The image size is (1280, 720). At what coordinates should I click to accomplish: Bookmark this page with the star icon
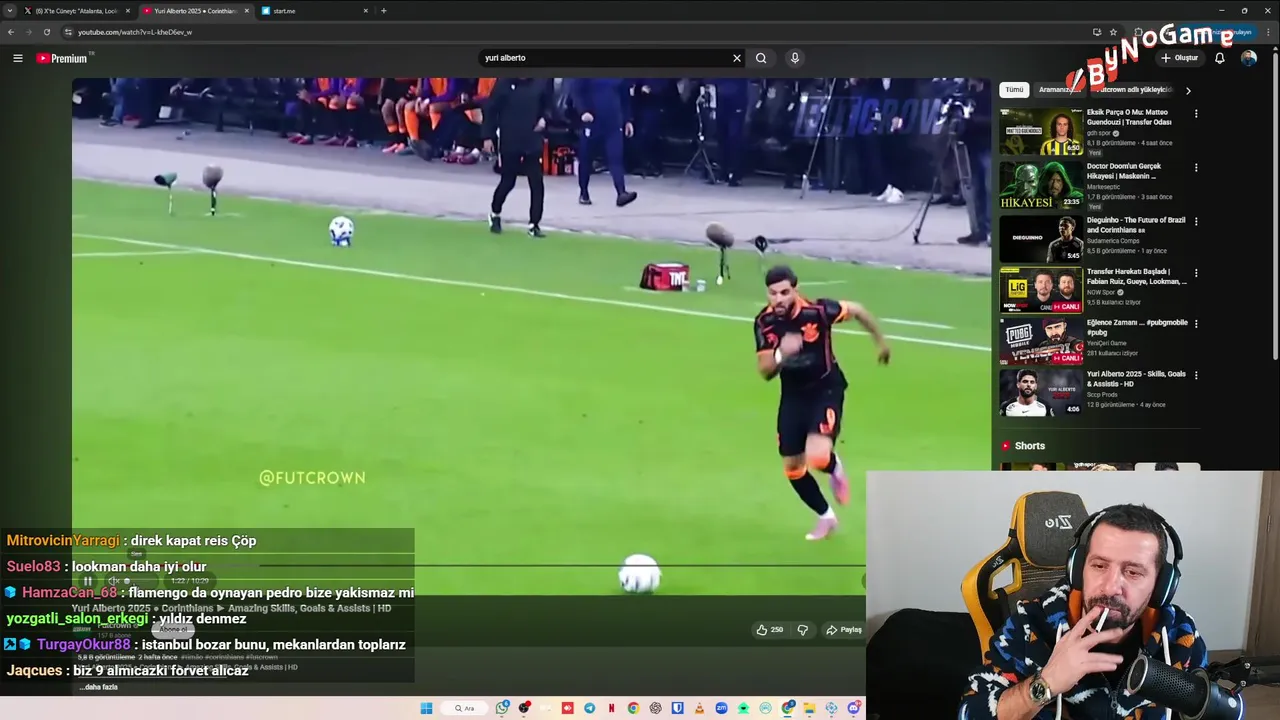pos(1113,32)
